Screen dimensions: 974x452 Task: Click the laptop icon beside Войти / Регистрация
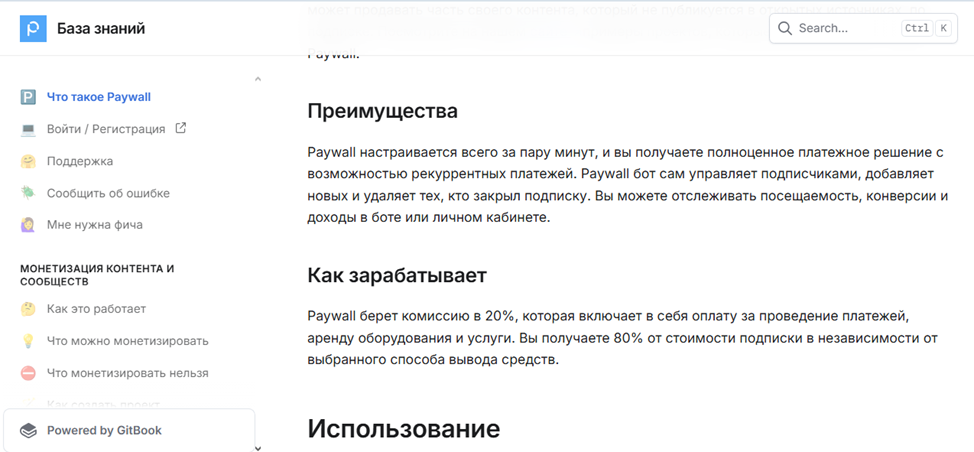28,130
